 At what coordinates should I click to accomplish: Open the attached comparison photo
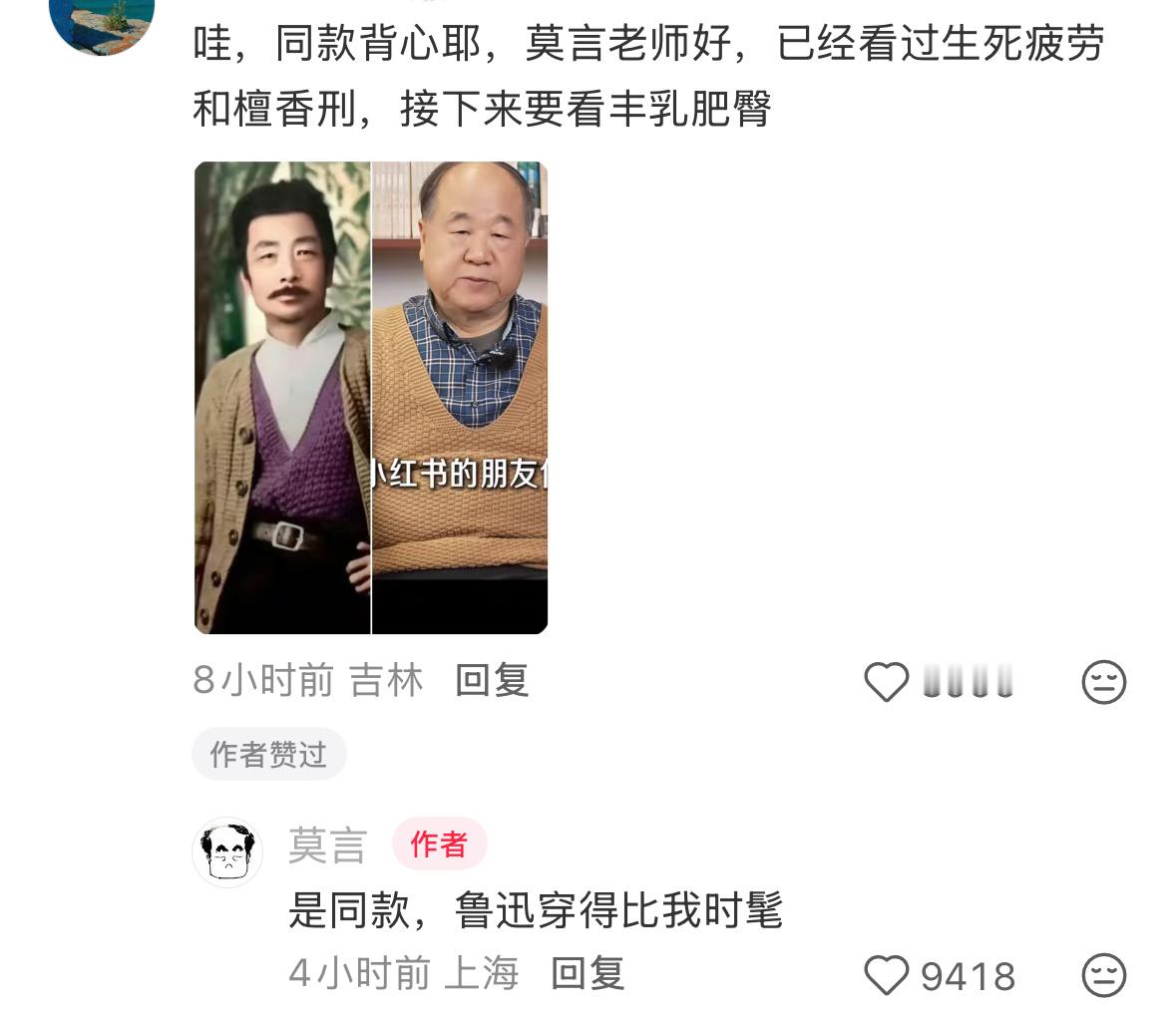pos(370,397)
